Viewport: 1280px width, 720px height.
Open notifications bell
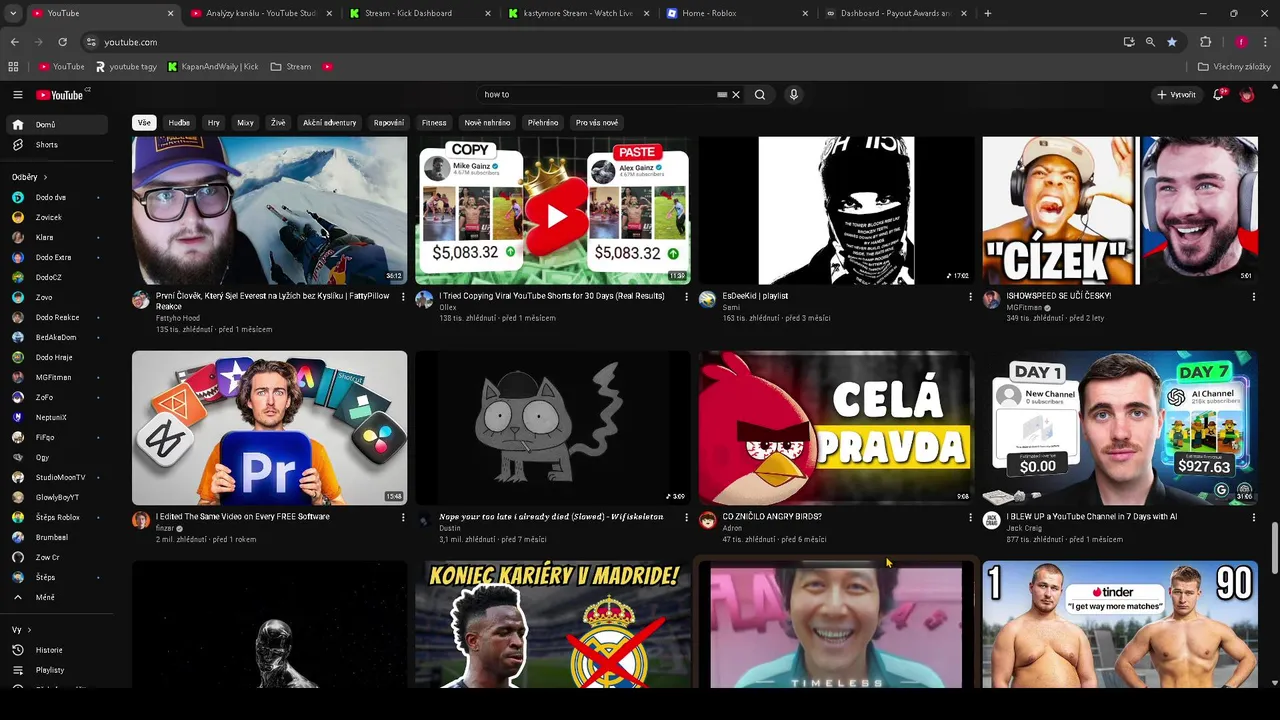[1218, 95]
